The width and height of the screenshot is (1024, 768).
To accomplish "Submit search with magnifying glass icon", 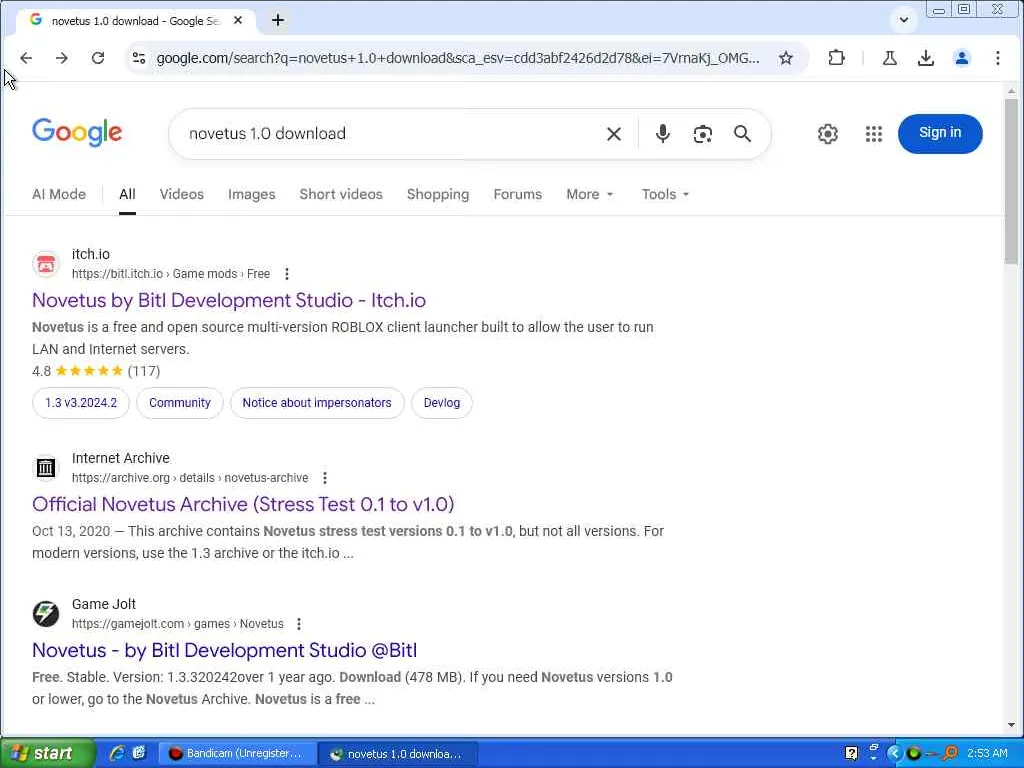I will [742, 134].
